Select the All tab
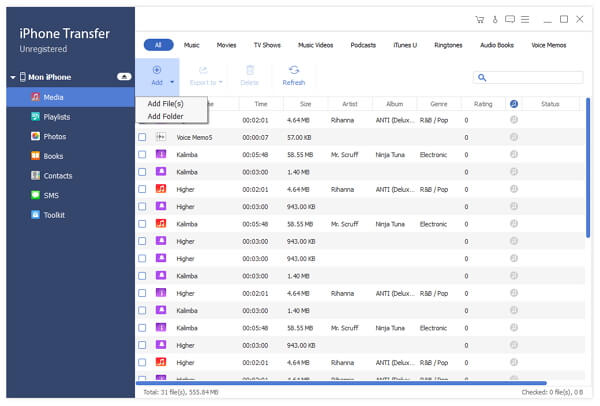 click(158, 45)
